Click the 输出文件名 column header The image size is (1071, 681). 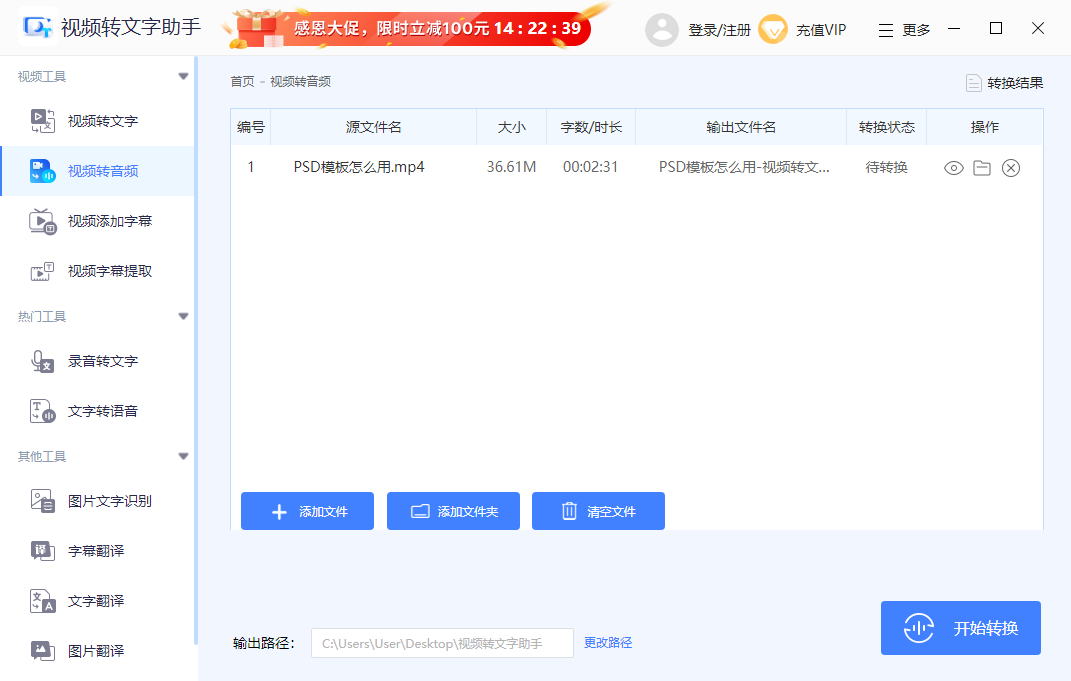[x=741, y=127]
